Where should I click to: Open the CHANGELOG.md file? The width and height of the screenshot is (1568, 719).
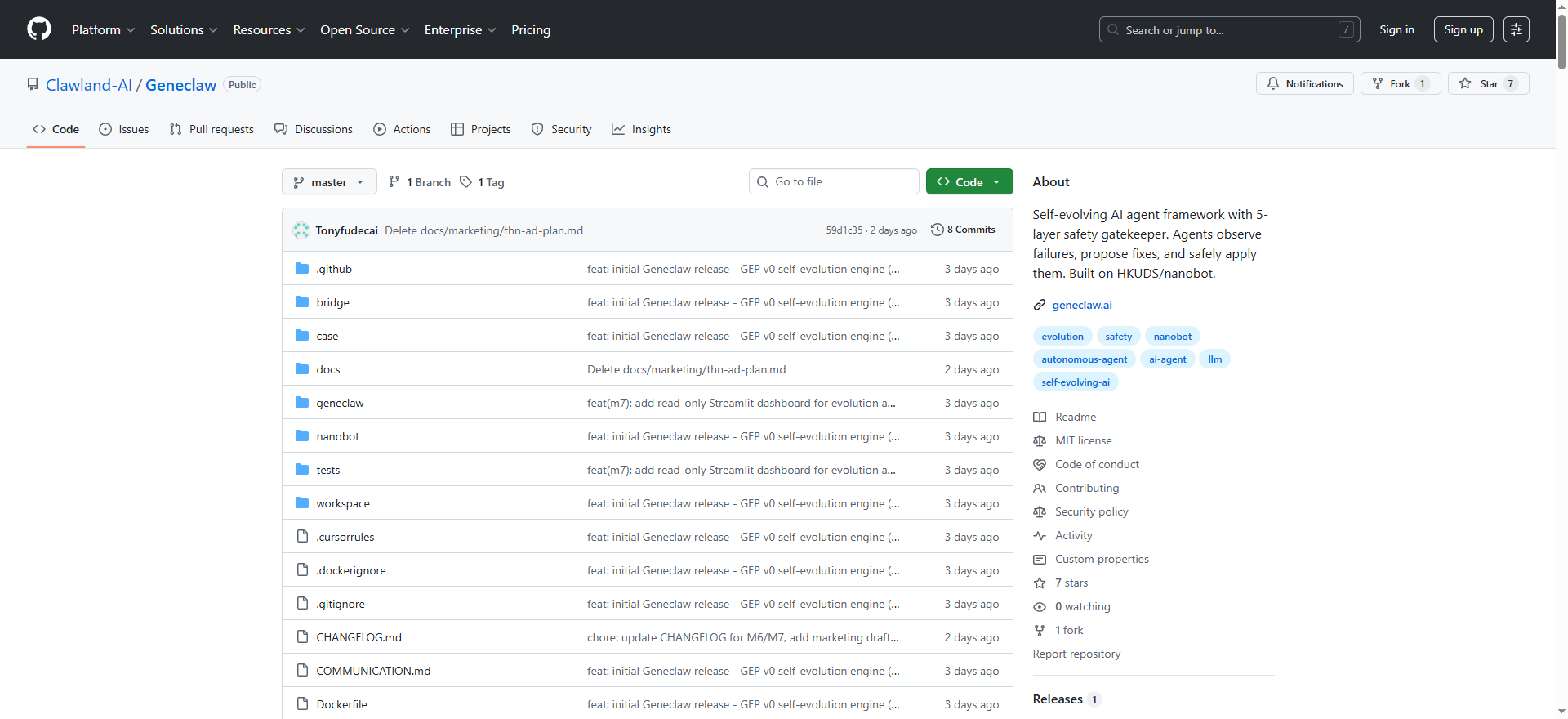click(359, 637)
